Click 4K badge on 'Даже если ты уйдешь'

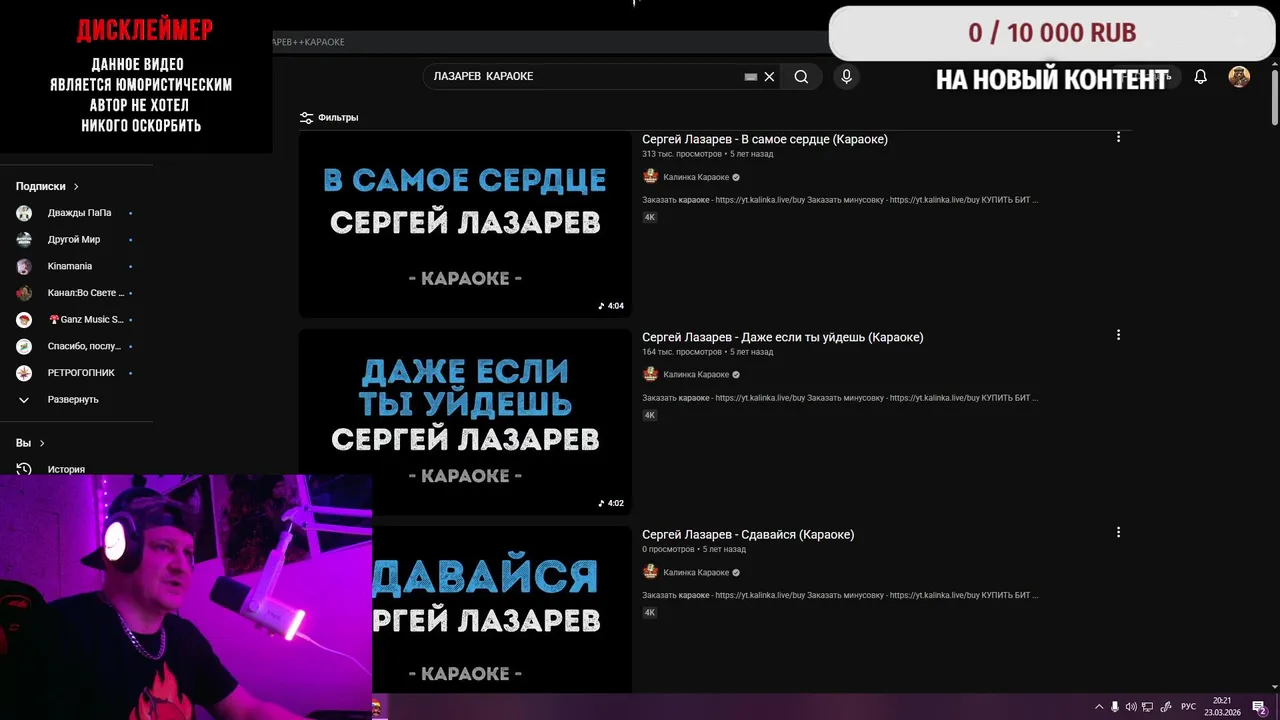point(649,415)
